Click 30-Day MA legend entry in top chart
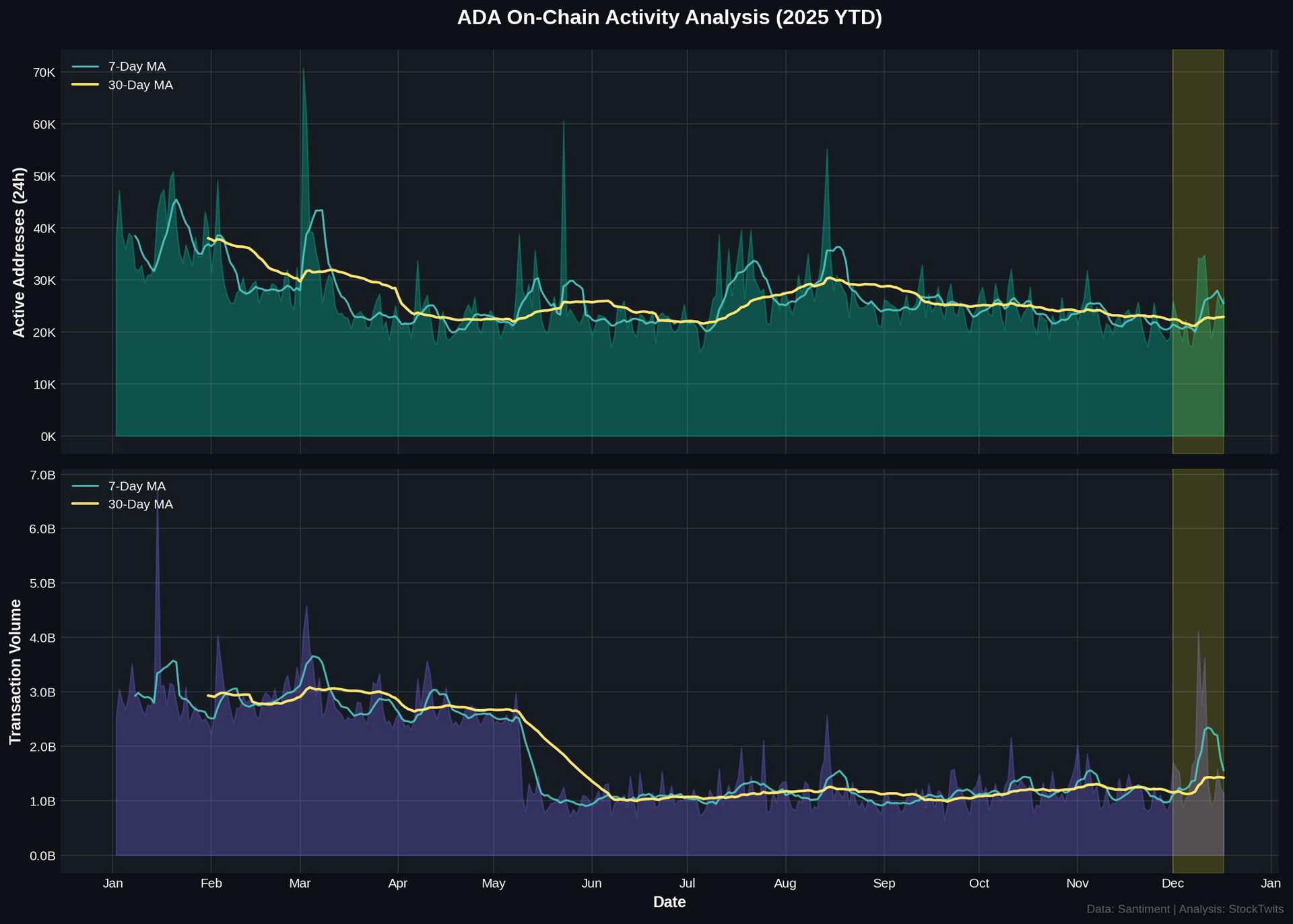This screenshot has width=1293, height=924. (x=140, y=85)
